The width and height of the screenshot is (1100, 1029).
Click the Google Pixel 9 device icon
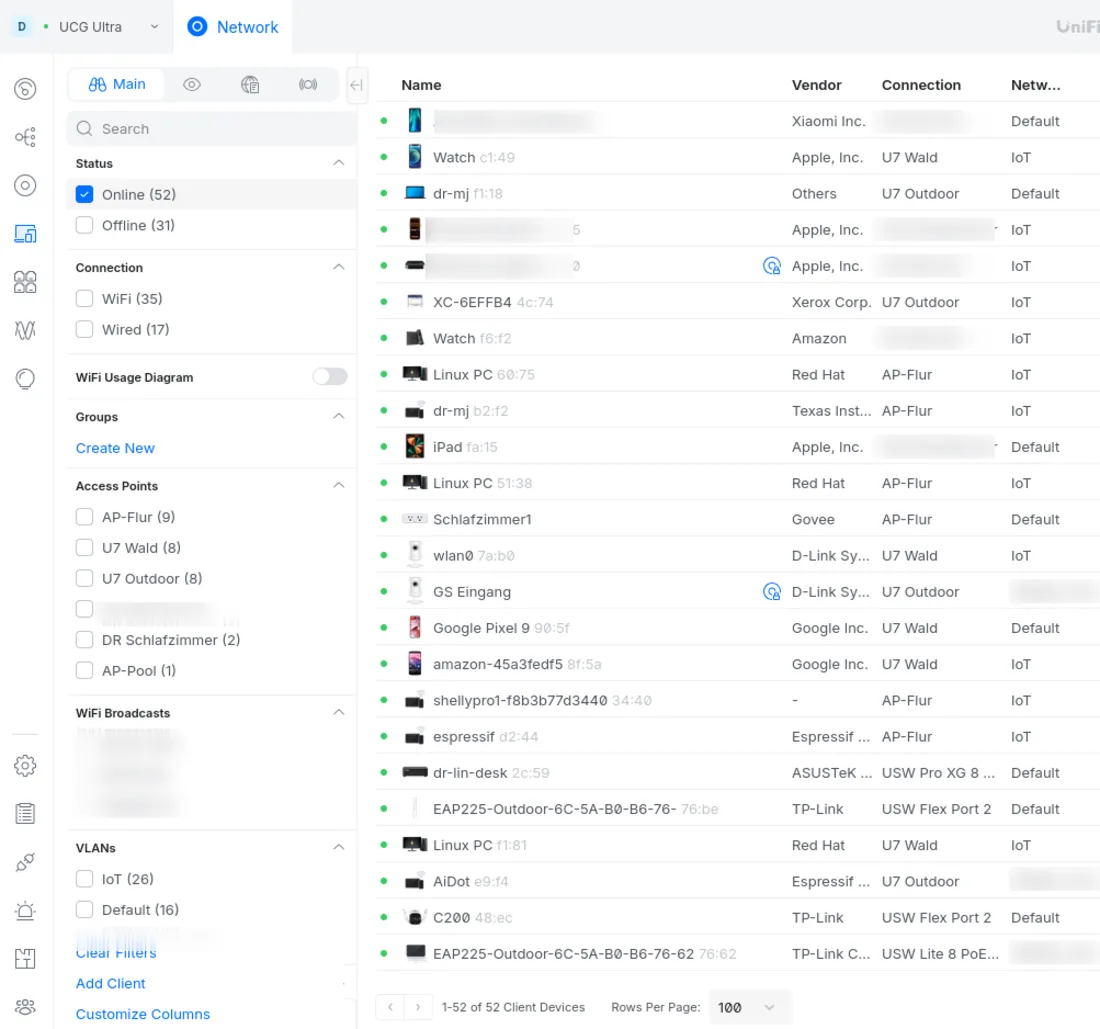pyautogui.click(x=415, y=628)
